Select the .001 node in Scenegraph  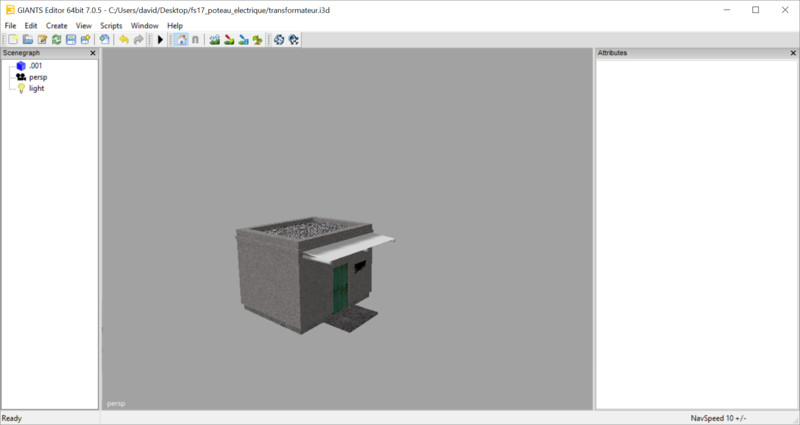pos(35,65)
